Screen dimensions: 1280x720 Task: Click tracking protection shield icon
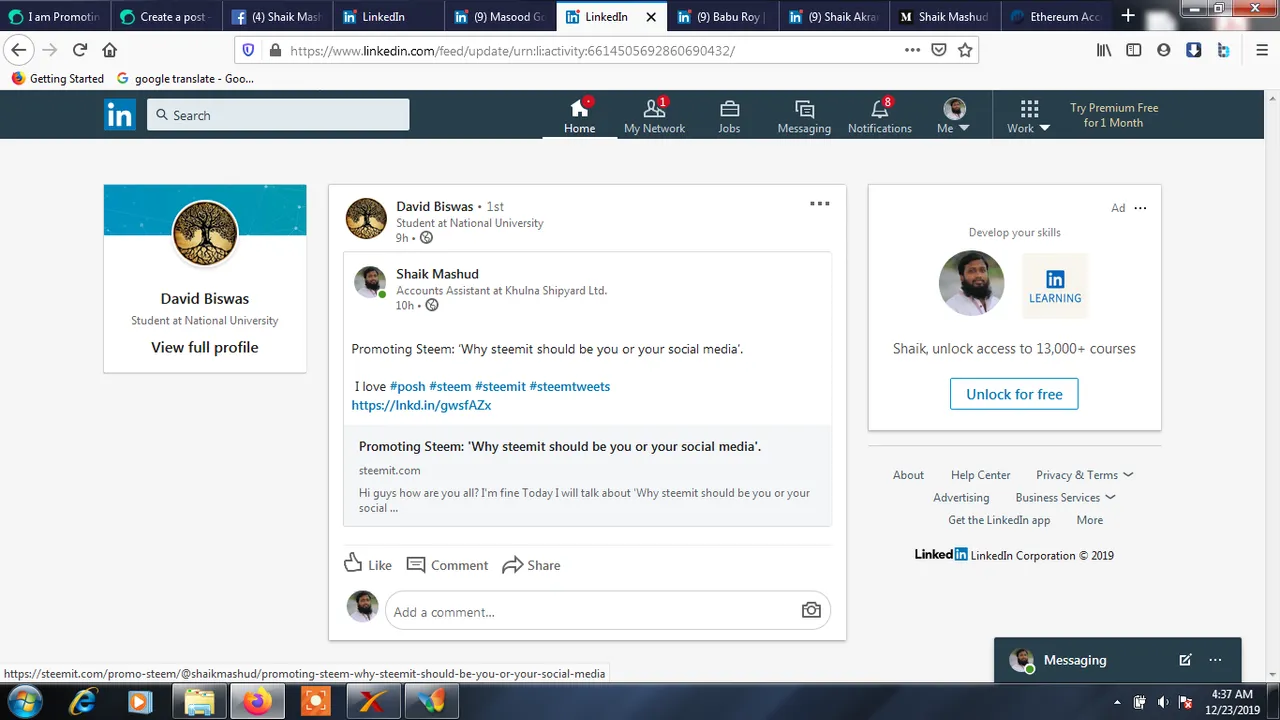(x=248, y=50)
